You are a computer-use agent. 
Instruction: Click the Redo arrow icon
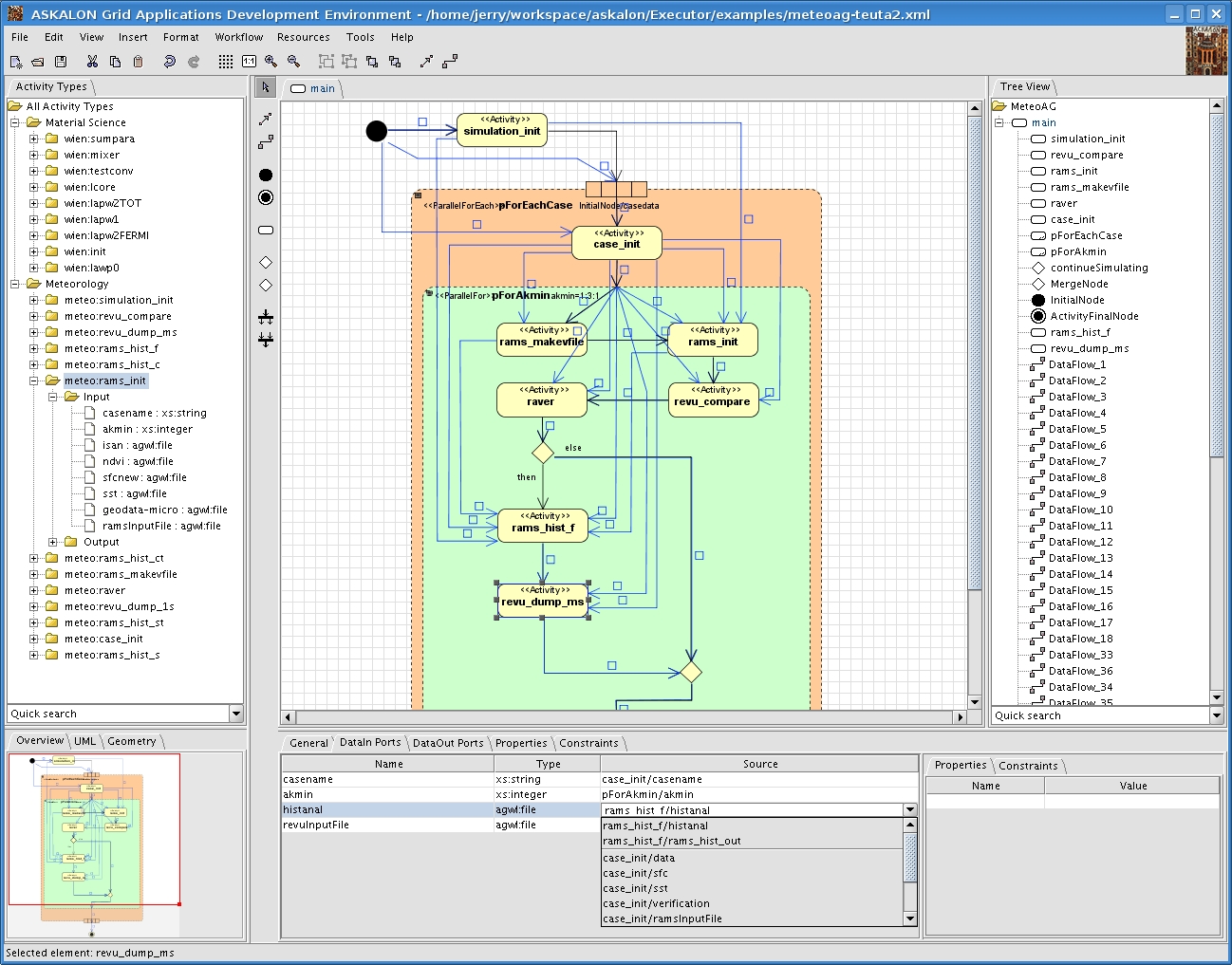pos(193,62)
